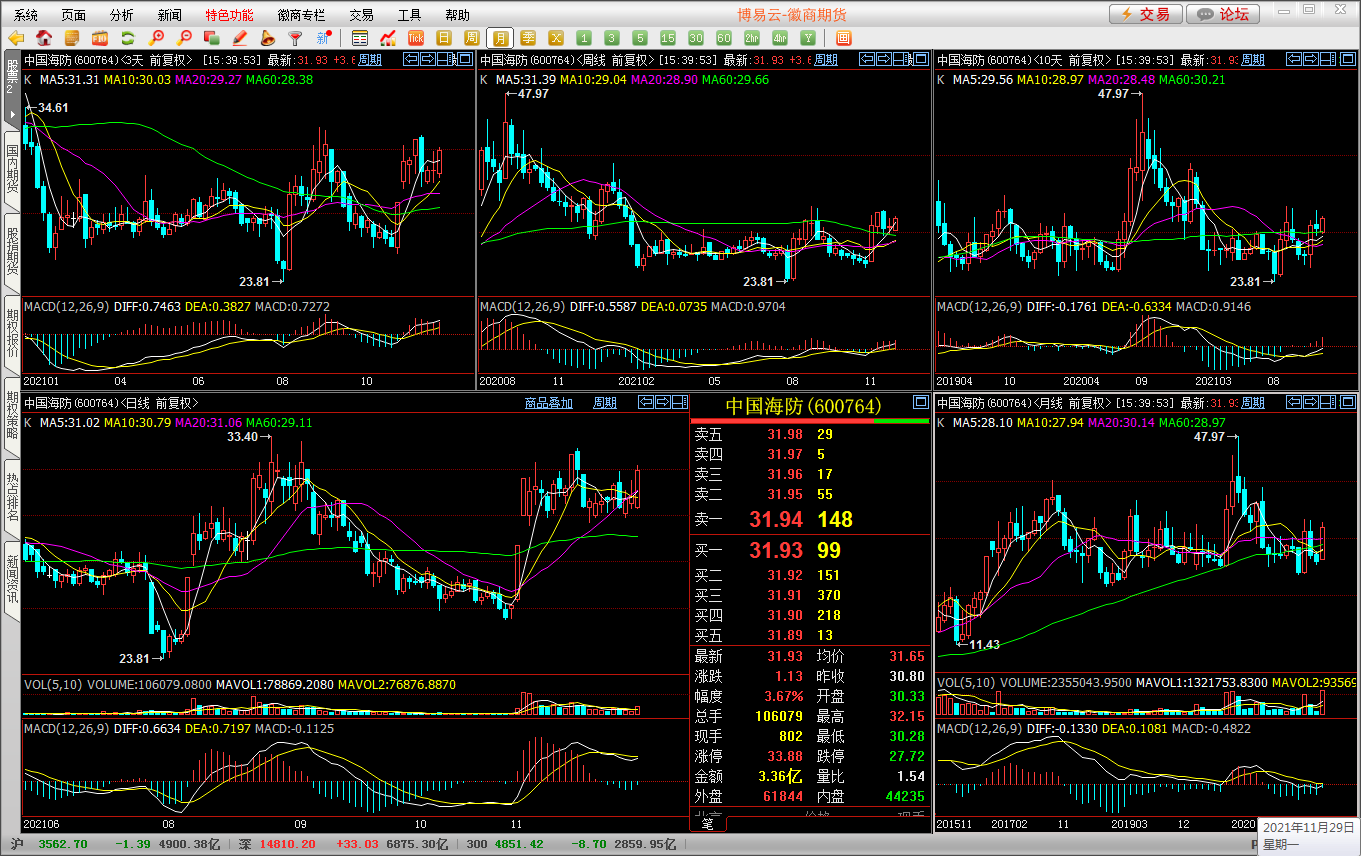This screenshot has height=856, width=1361.
Task: Switch to daily period 日 button
Action: tap(444, 38)
